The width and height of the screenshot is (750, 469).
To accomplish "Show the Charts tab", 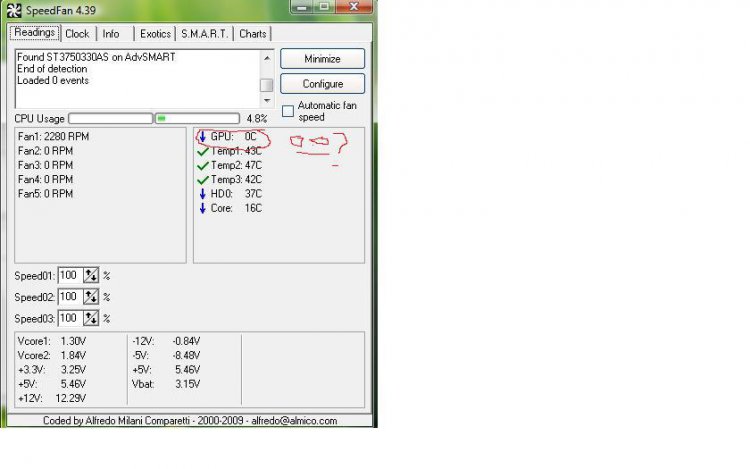I will pos(253,34).
